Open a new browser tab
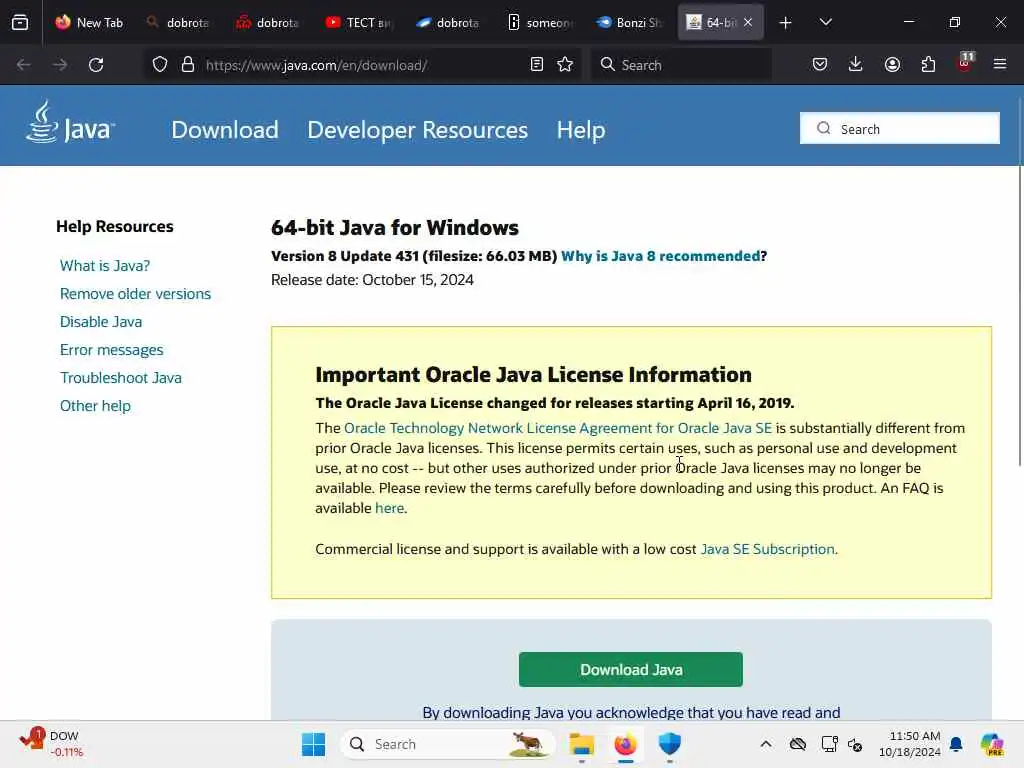This screenshot has height=768, width=1024. pyautogui.click(x=786, y=23)
